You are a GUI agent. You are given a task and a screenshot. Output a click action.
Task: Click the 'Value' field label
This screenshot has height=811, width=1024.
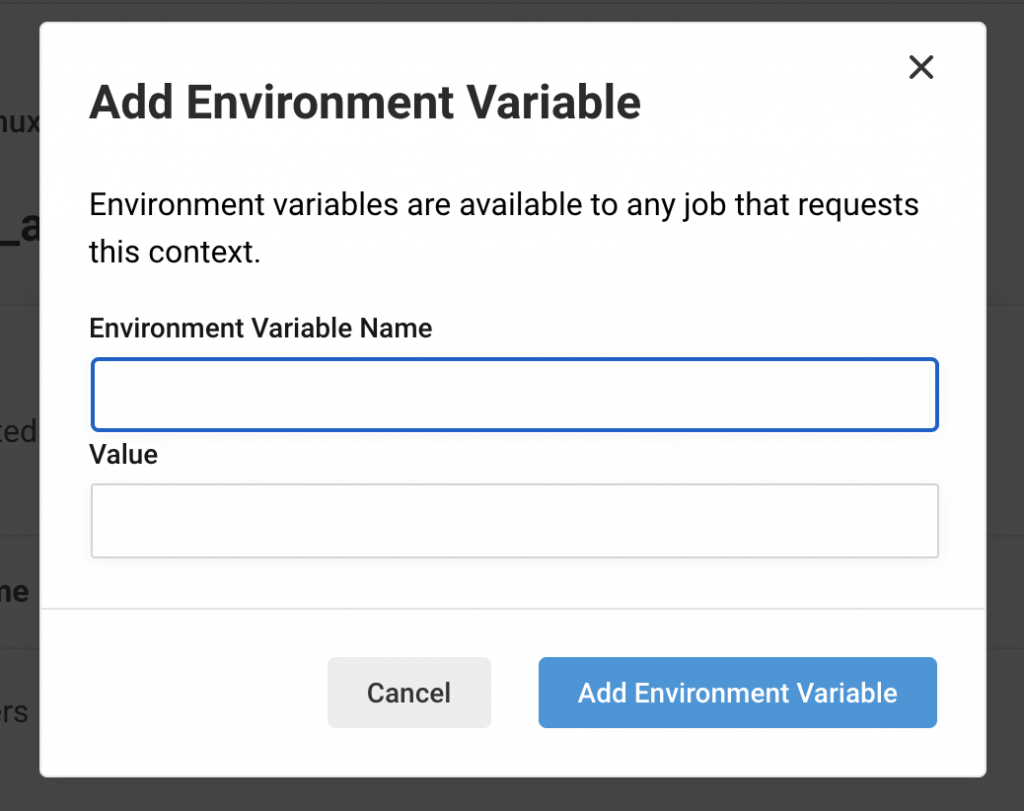click(124, 455)
